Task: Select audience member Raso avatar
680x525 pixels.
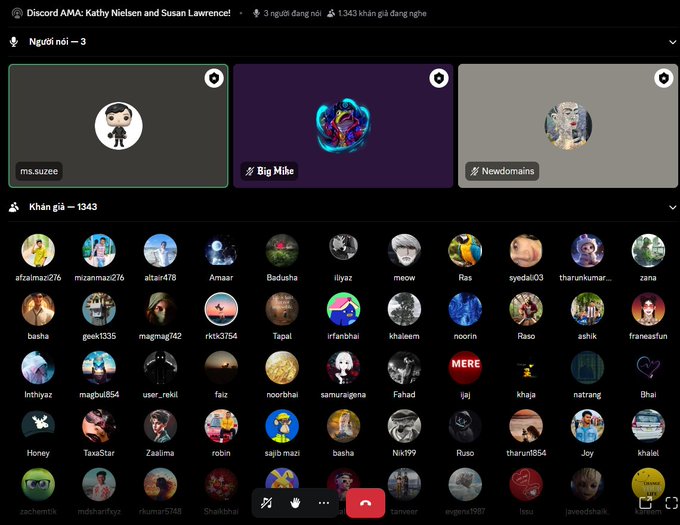Action: click(526, 309)
